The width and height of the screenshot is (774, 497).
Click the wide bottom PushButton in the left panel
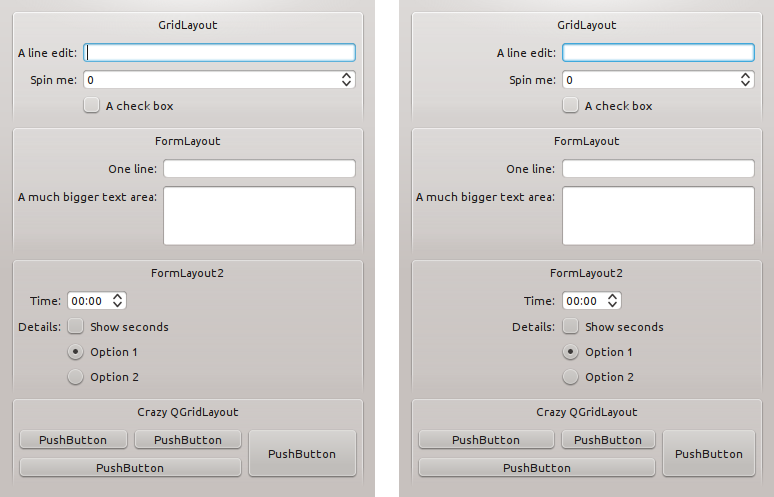click(x=130, y=467)
